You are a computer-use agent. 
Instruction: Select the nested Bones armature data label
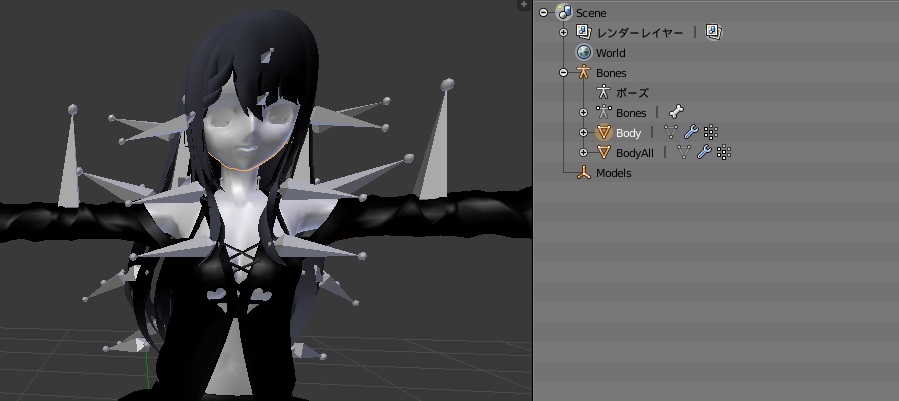(x=631, y=113)
